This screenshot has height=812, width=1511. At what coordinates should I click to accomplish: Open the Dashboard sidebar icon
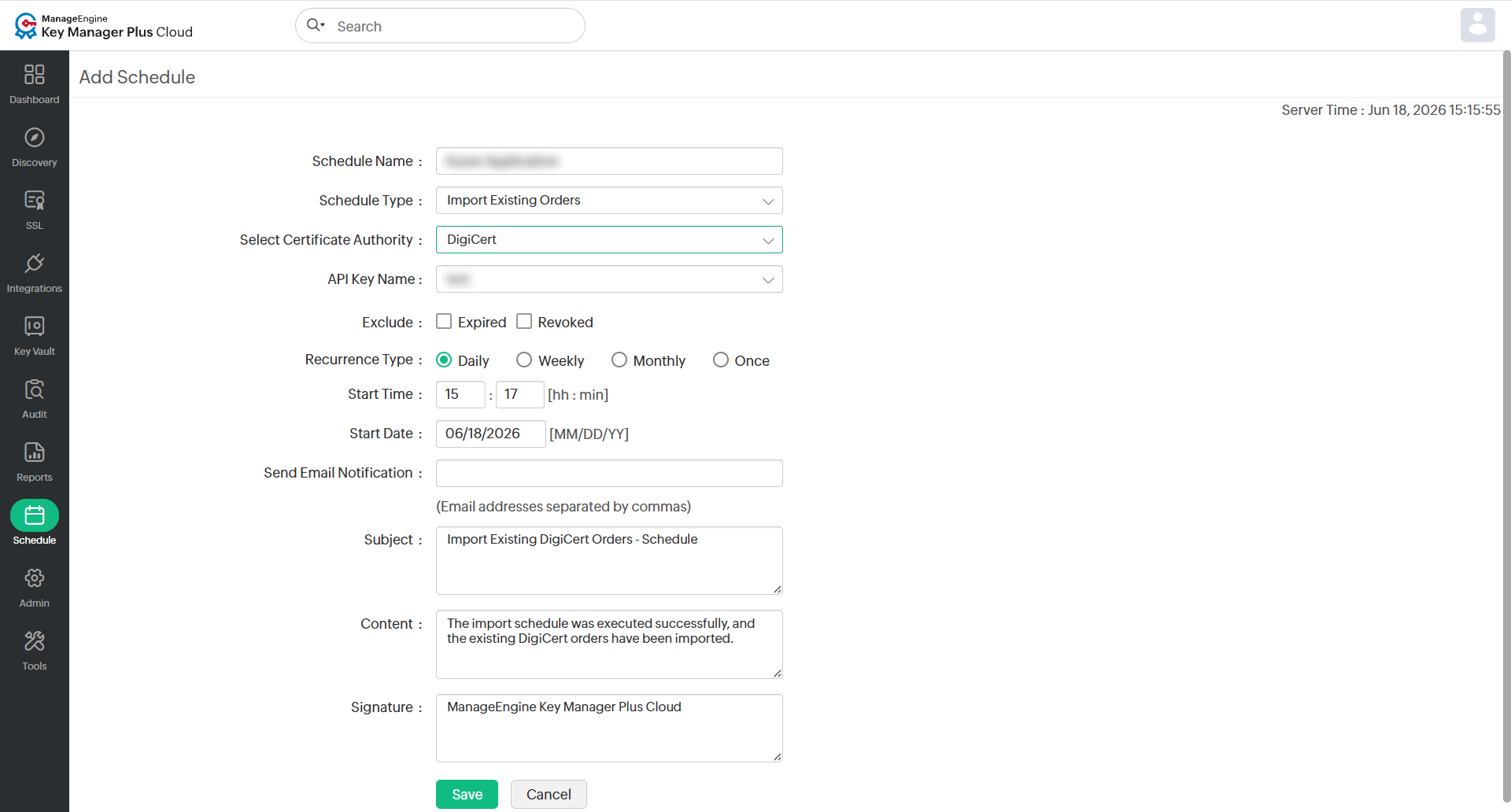(34, 74)
